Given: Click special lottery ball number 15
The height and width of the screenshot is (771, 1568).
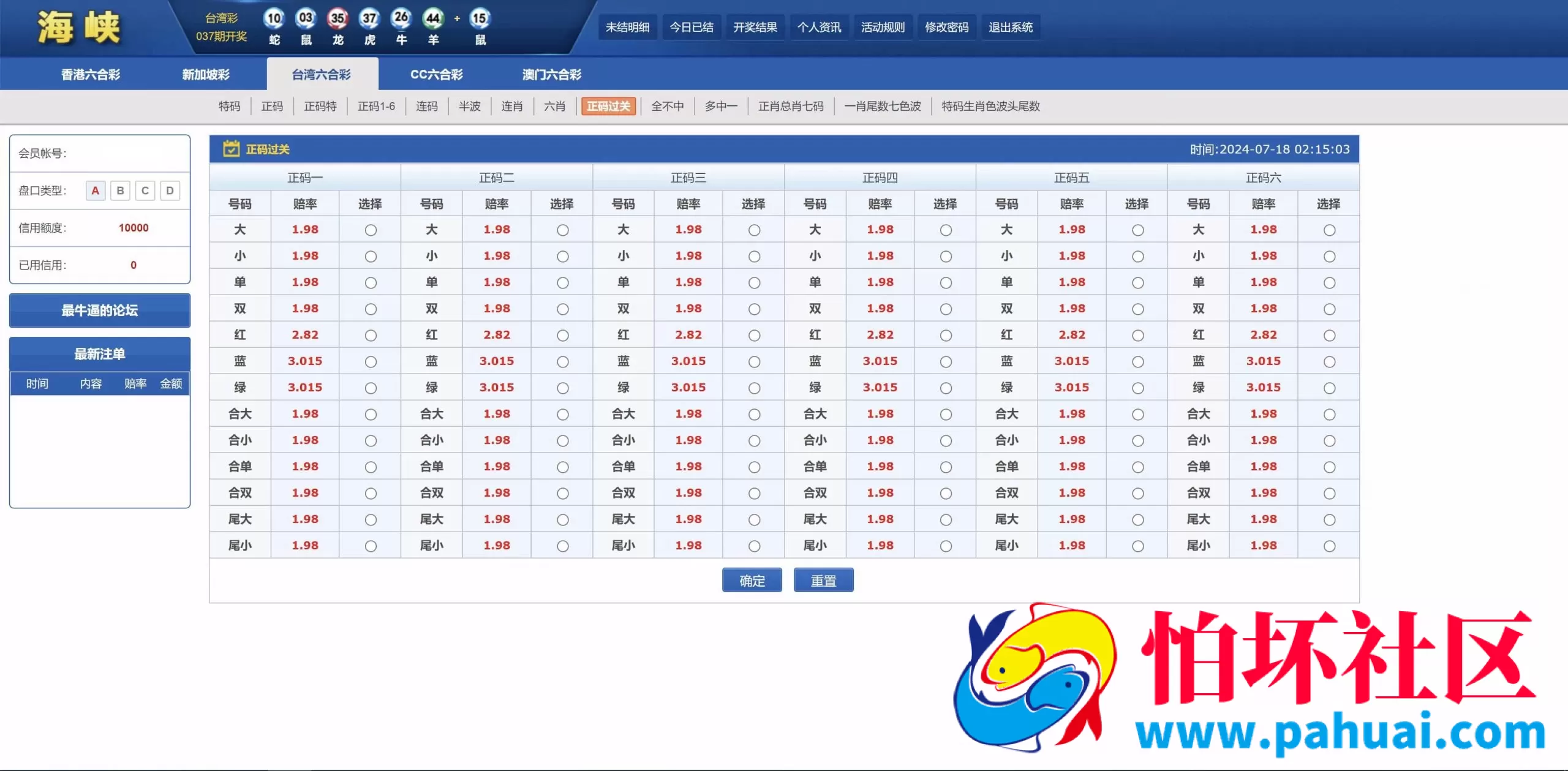Looking at the screenshot, I should pyautogui.click(x=480, y=18).
